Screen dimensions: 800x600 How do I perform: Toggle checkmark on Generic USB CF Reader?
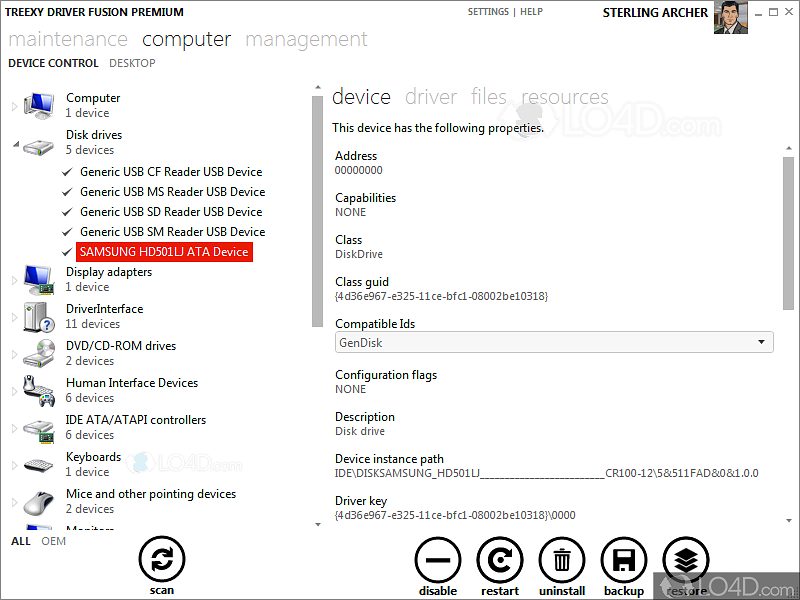[x=67, y=171]
